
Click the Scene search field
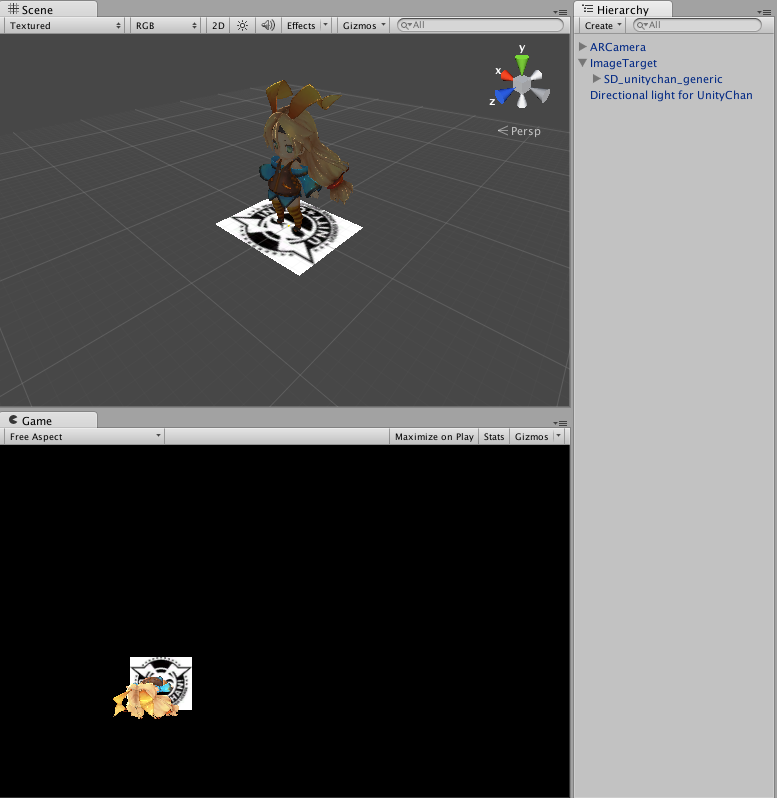point(480,25)
